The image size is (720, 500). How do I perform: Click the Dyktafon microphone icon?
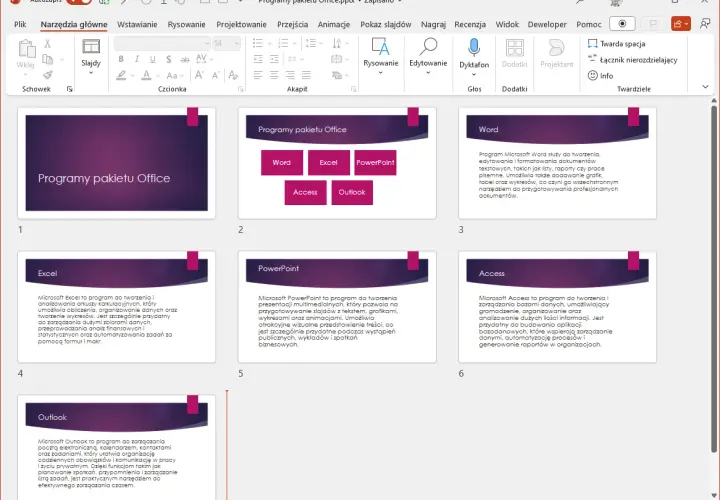(x=474, y=48)
